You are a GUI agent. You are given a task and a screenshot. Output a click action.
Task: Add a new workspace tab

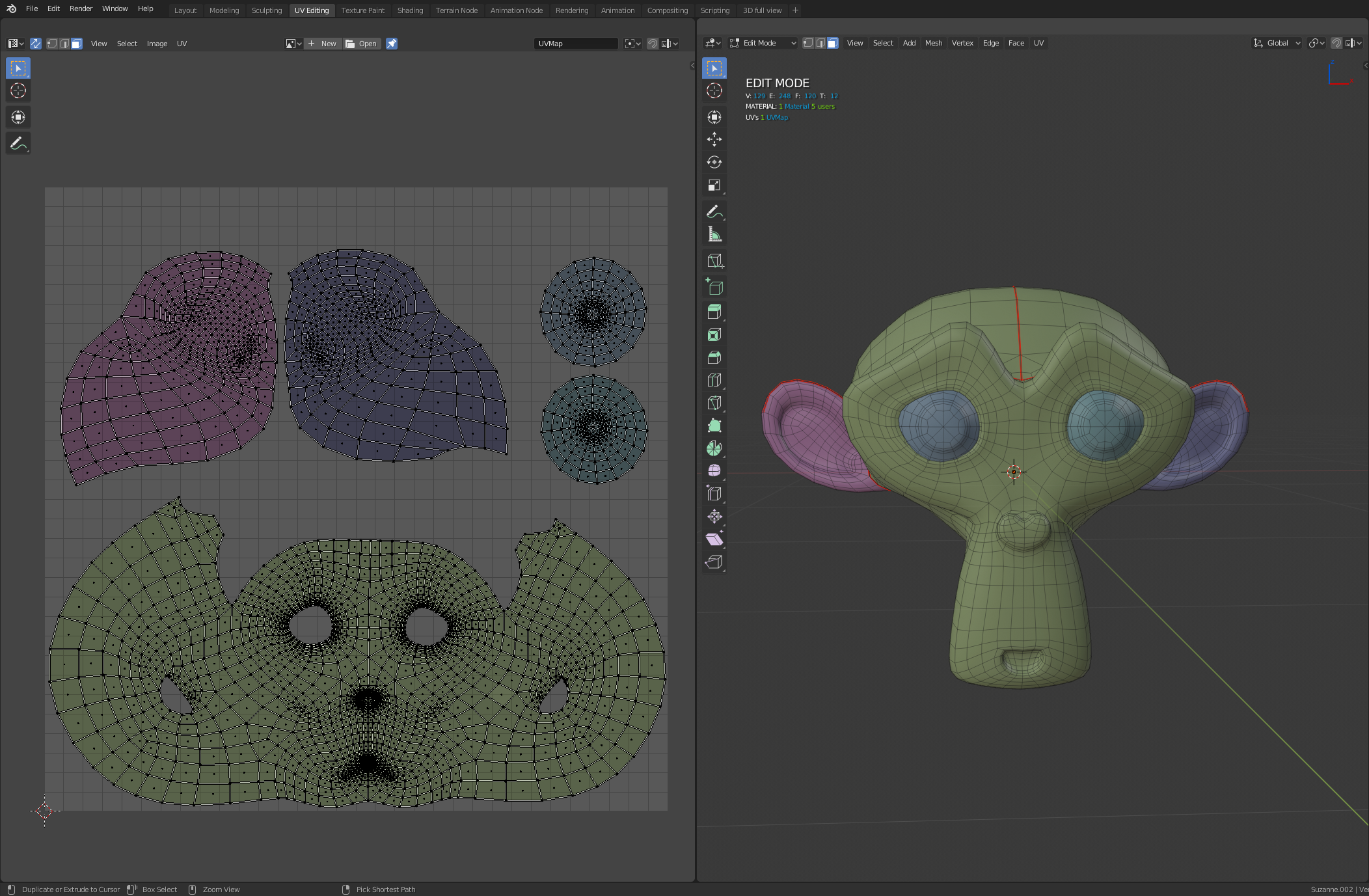(795, 10)
